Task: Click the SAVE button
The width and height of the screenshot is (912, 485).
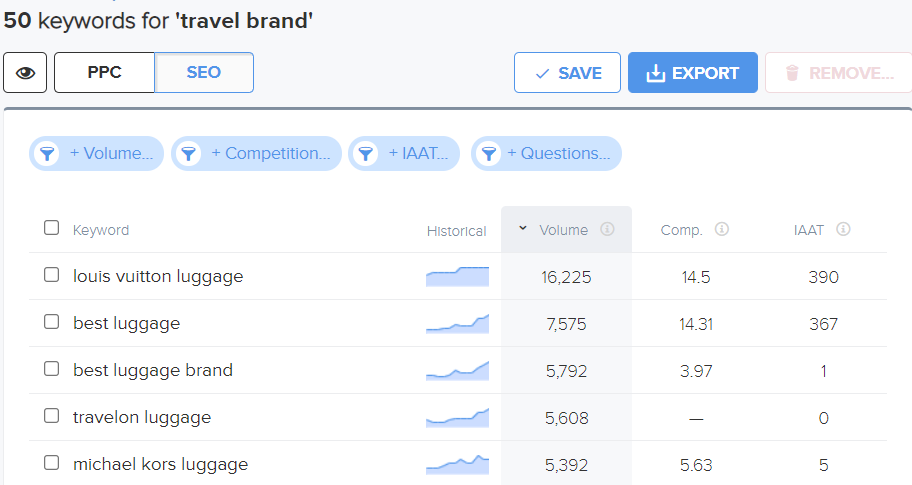Action: pos(567,73)
